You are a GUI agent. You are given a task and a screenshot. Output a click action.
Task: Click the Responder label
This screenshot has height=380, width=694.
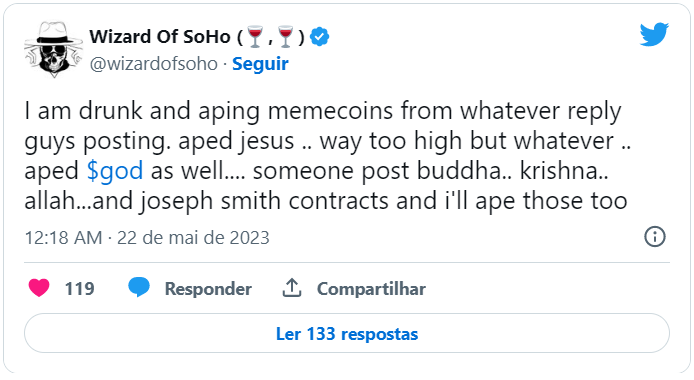point(208,289)
